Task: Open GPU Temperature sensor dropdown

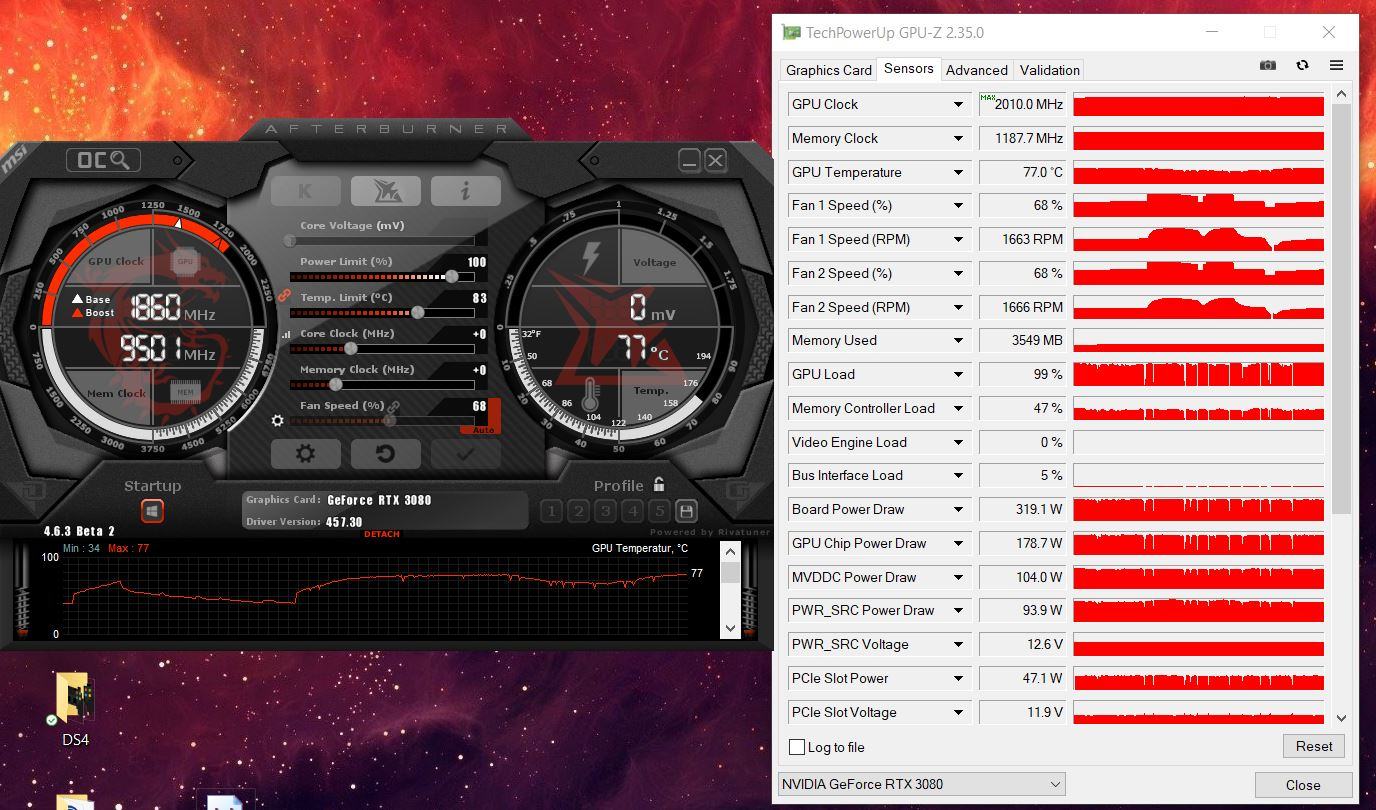Action: coord(958,172)
